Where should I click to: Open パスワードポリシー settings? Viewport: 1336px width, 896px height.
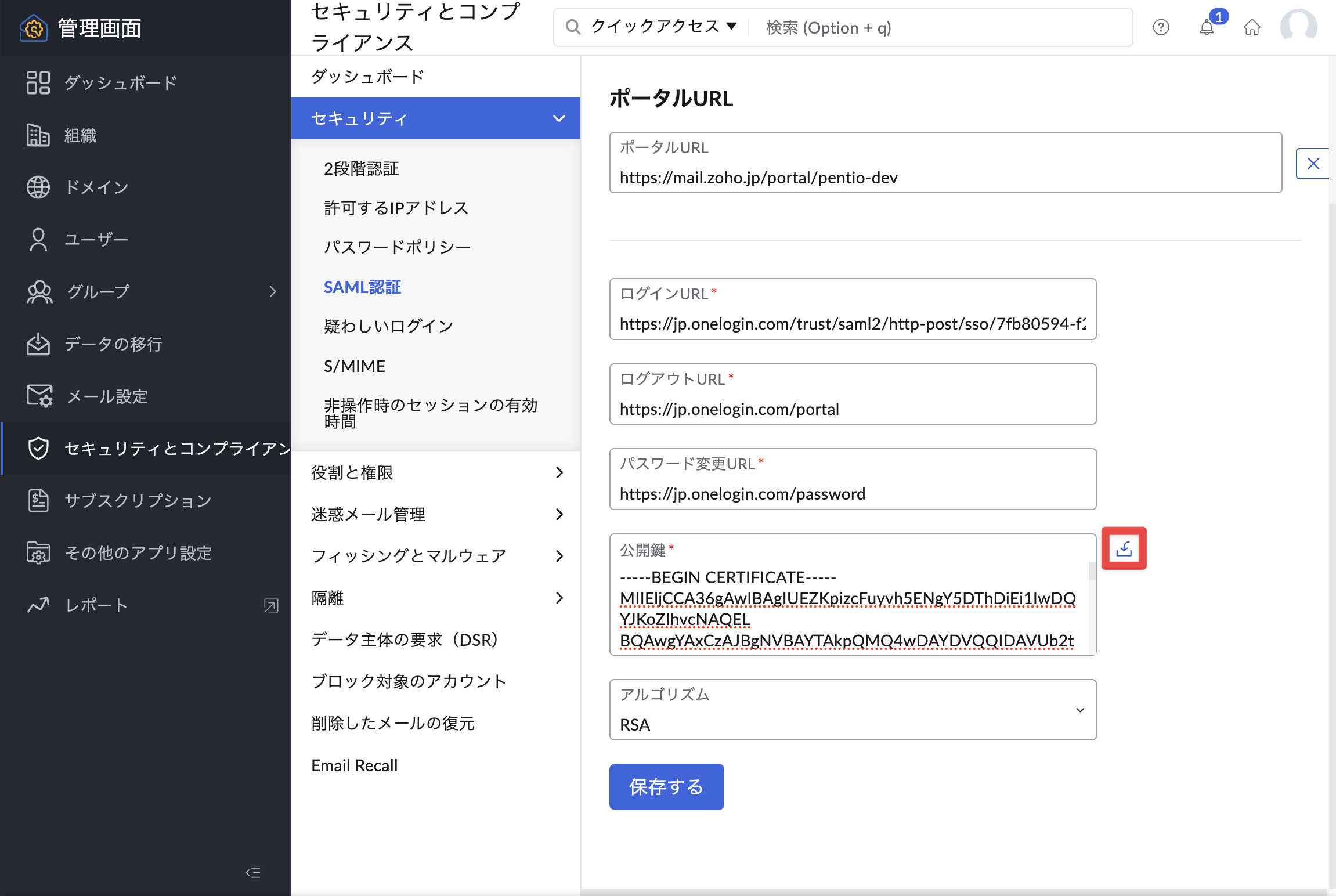398,247
